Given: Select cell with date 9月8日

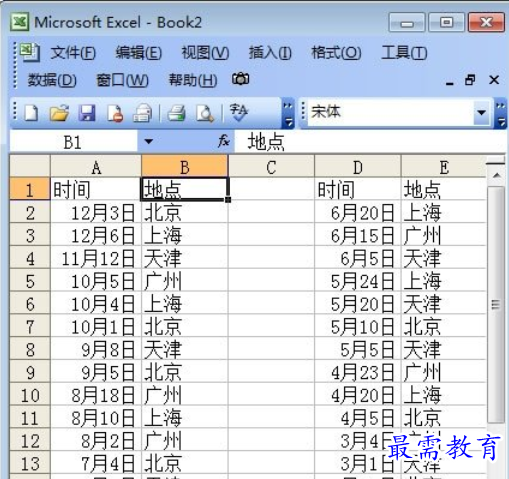Looking at the screenshot, I should pyautogui.click(x=96, y=349).
